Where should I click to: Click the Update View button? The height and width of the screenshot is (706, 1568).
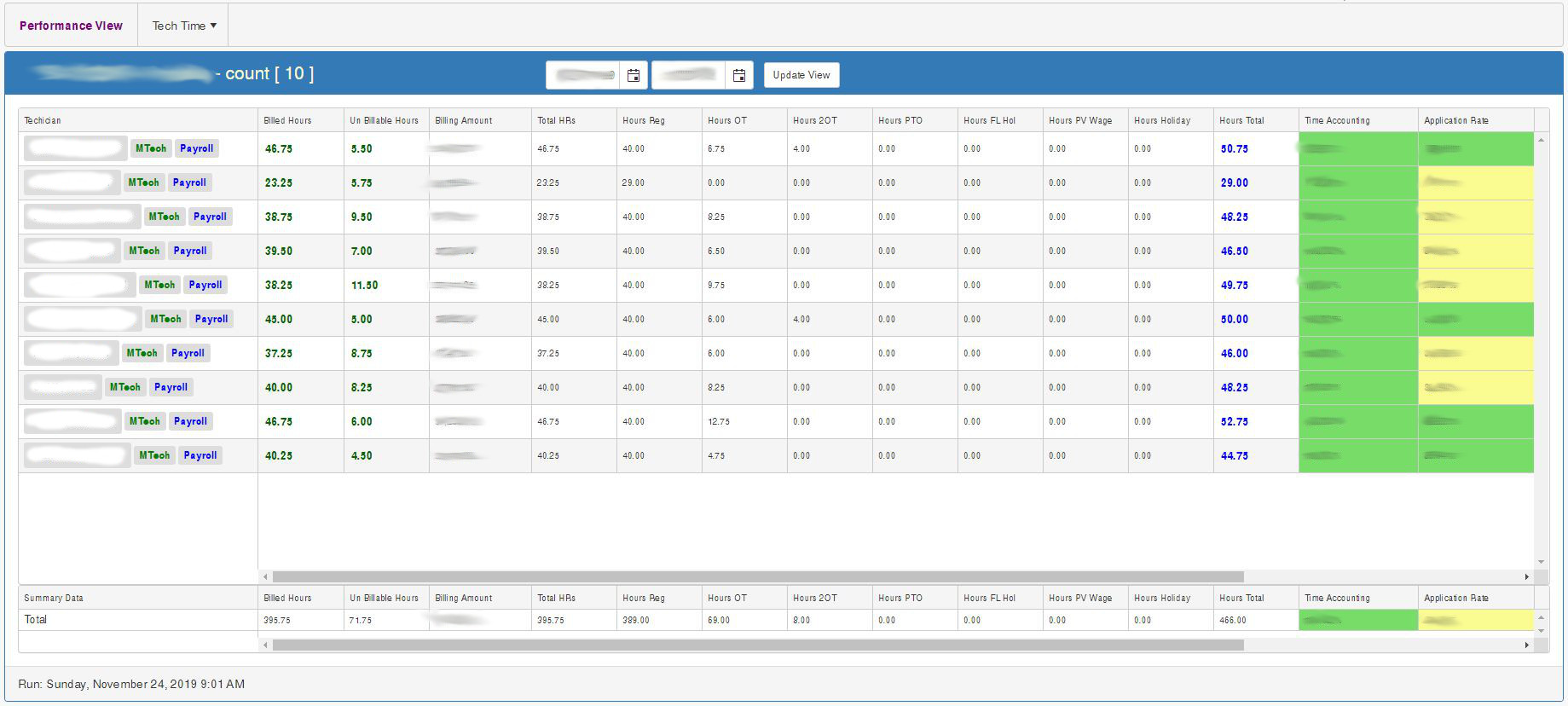tap(801, 75)
